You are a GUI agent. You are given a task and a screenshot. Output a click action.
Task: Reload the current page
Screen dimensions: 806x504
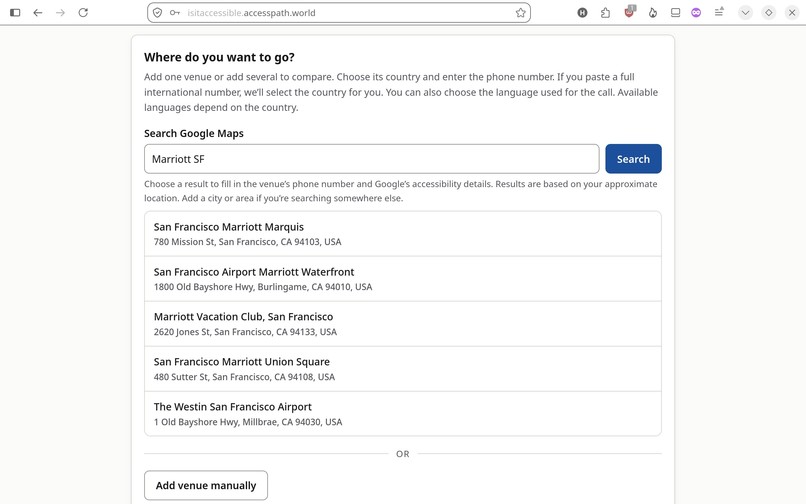click(83, 12)
